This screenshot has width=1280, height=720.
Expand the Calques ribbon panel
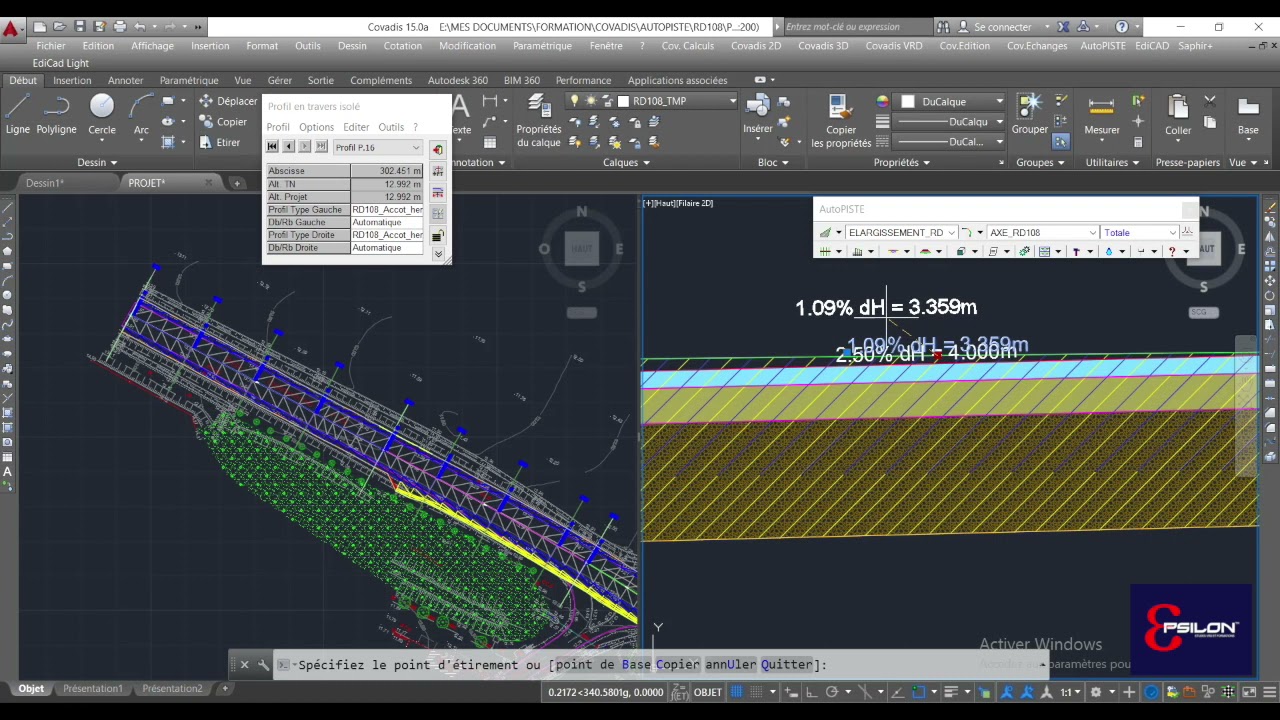click(x=626, y=163)
